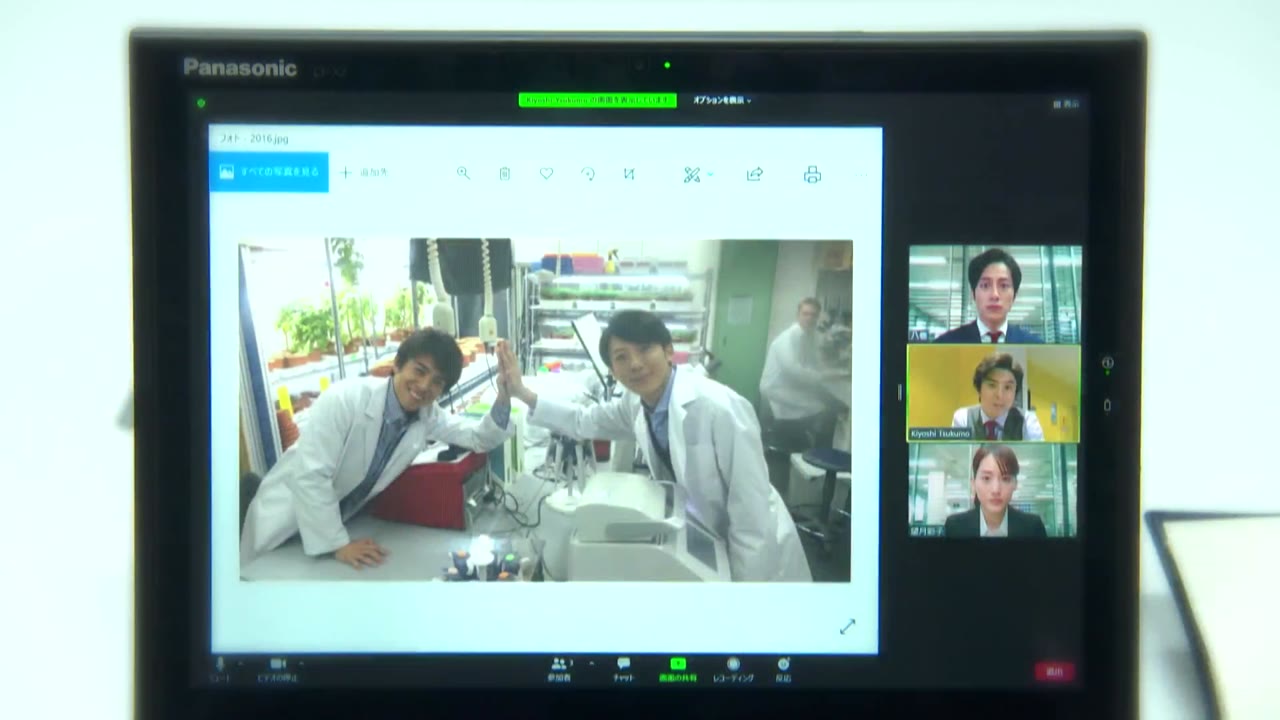The width and height of the screenshot is (1280, 720).
Task: Print the photo using the printer icon
Action: 812,174
